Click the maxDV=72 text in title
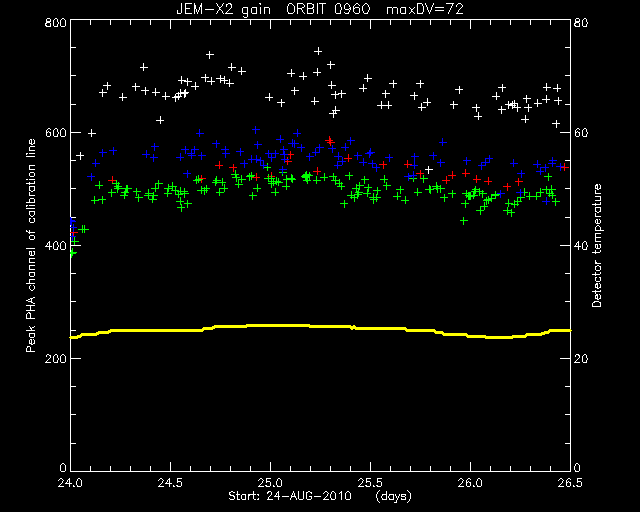The image size is (640, 512). pyautogui.click(x=425, y=9)
